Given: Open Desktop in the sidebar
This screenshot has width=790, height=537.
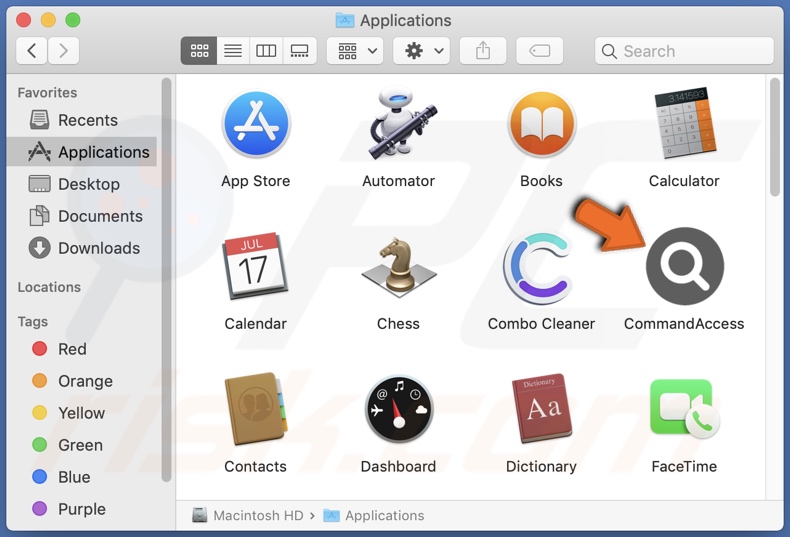Looking at the screenshot, I should [x=82, y=184].
